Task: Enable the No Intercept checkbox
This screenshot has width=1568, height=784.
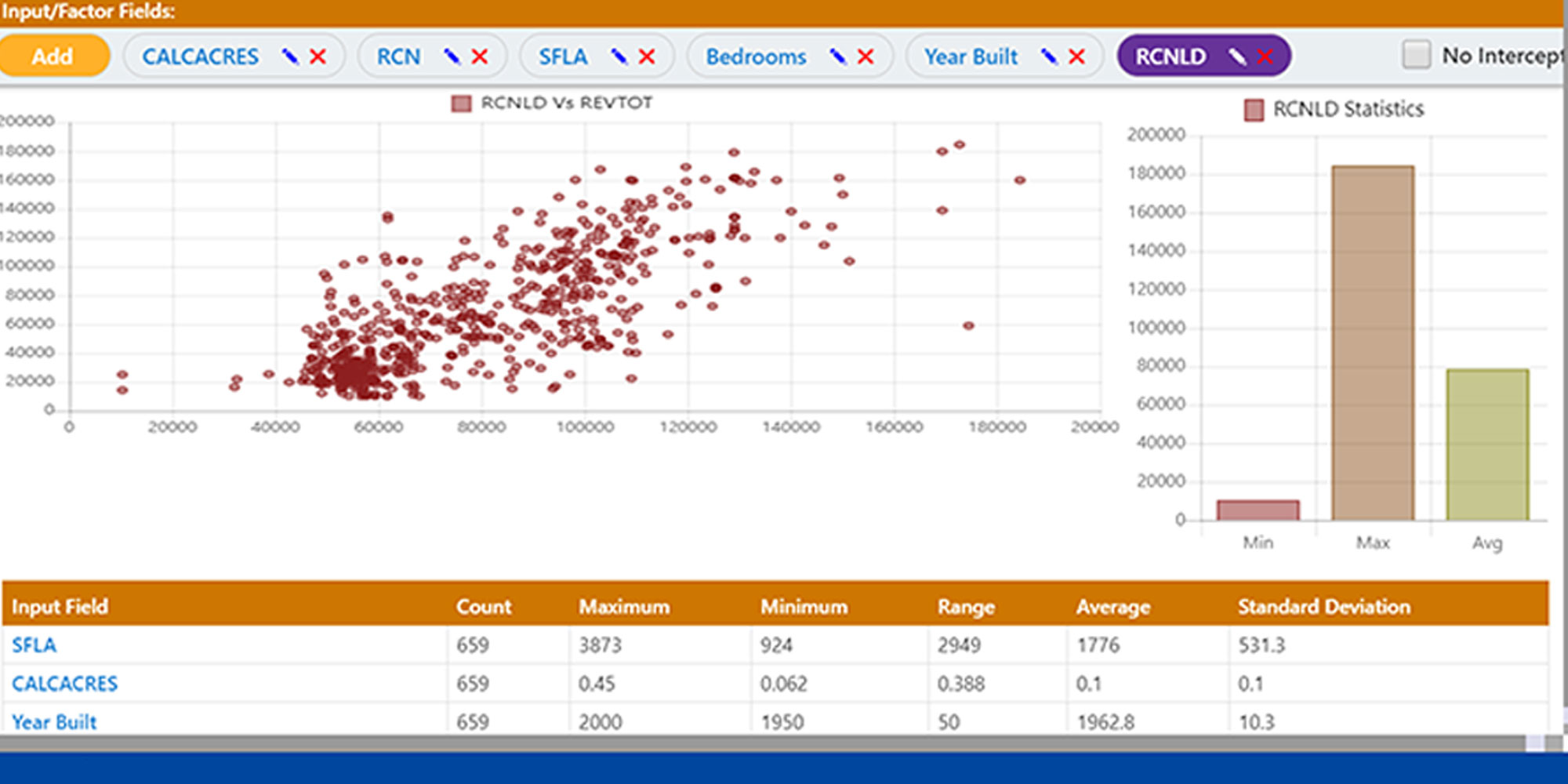Action: click(x=1416, y=53)
